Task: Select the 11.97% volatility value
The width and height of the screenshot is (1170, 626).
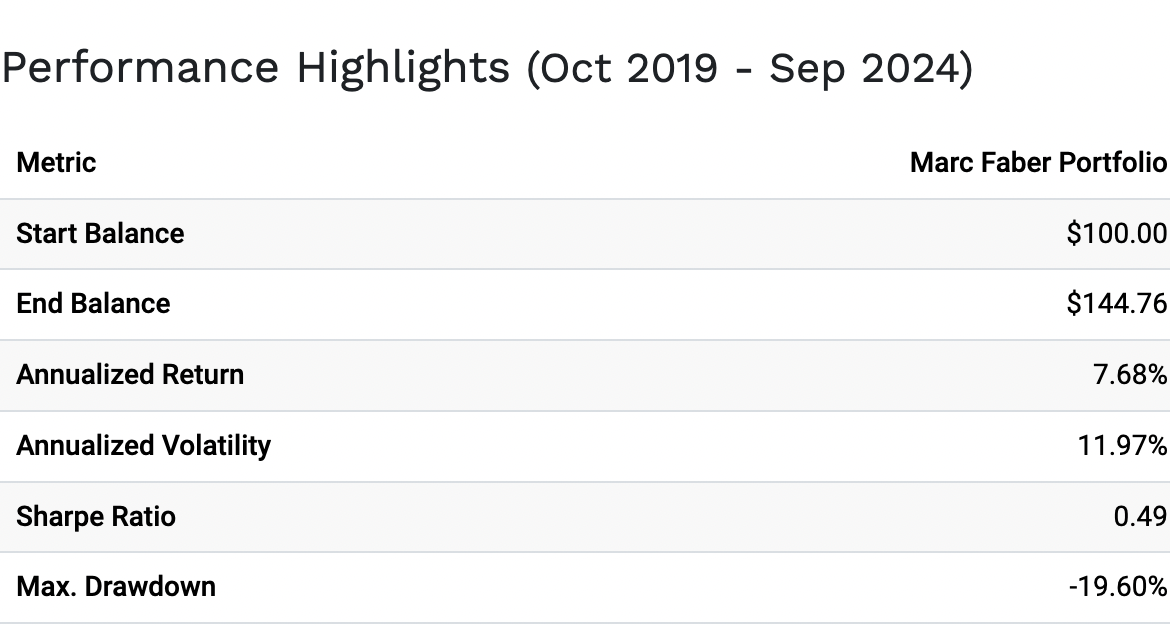Action: (x=1122, y=445)
